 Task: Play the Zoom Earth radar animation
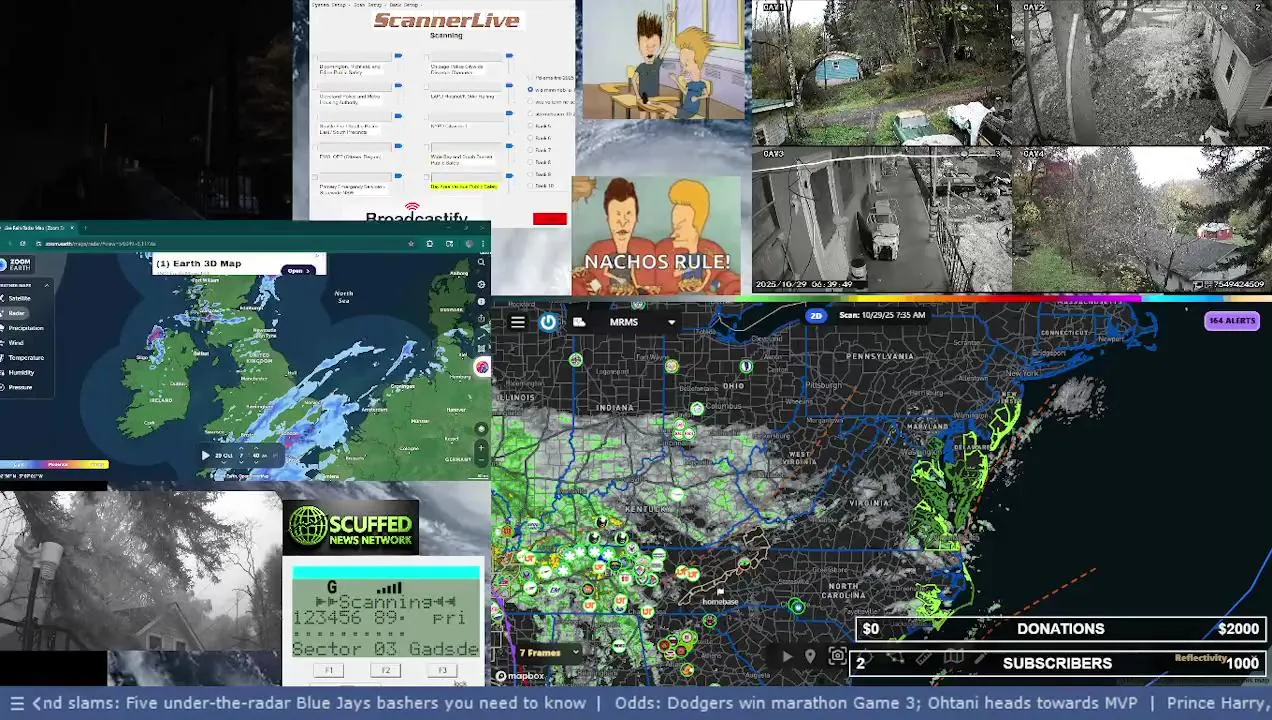206,455
